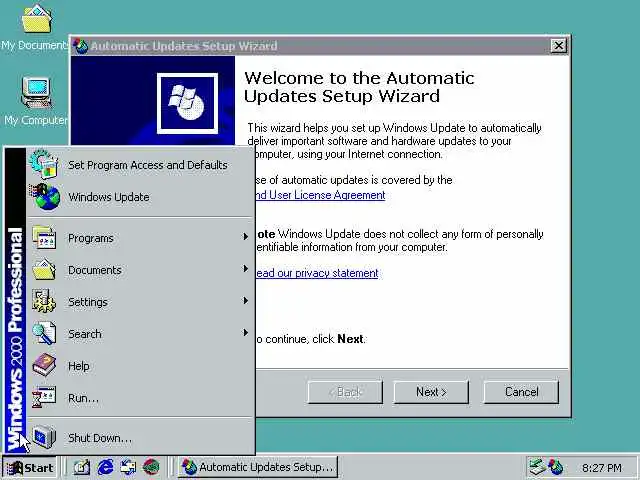Click the Windows Update globe icon

44,197
